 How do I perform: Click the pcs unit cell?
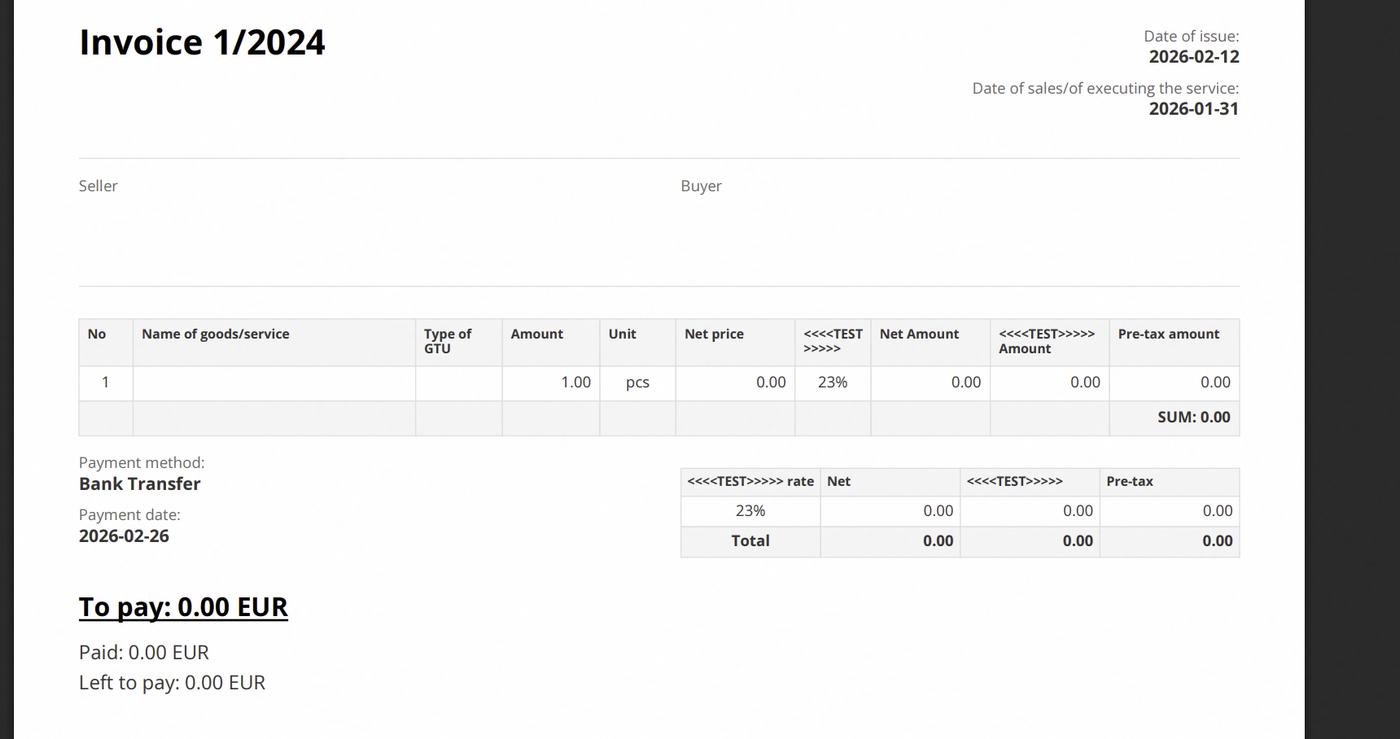[637, 382]
